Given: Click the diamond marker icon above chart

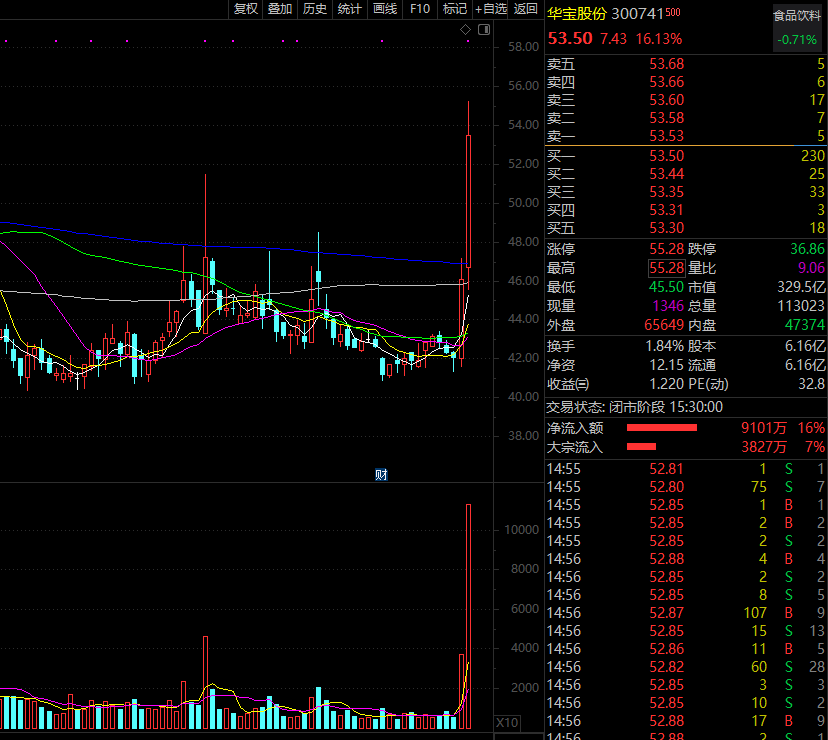Looking at the screenshot, I should click(x=465, y=31).
